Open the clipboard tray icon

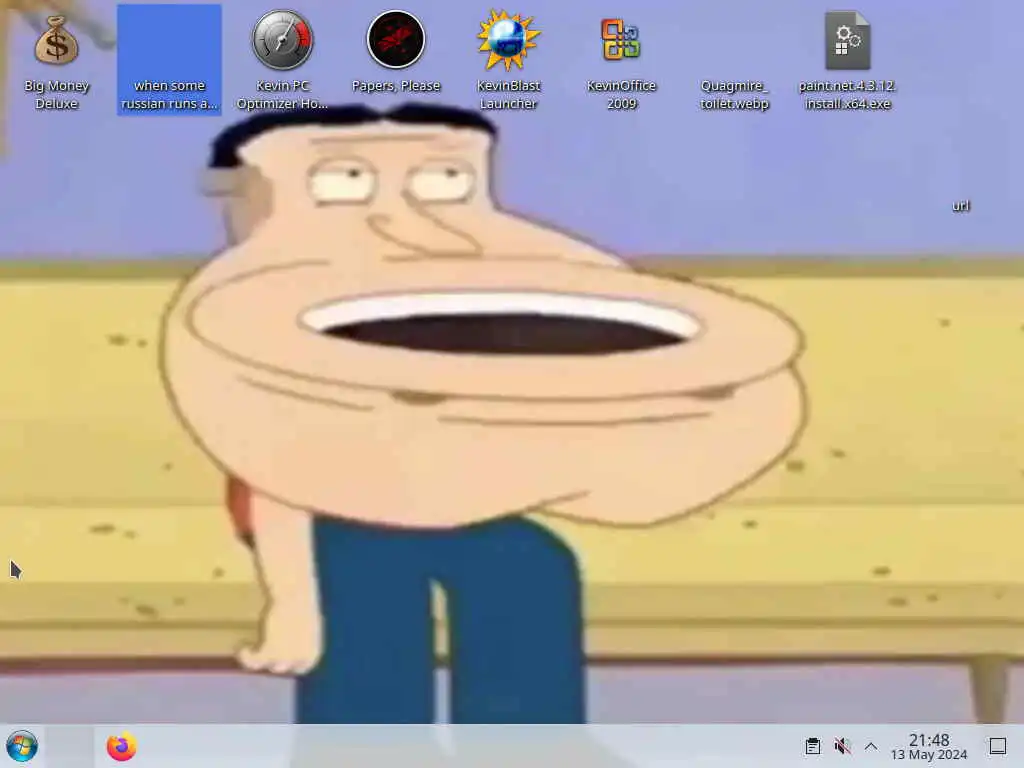click(812, 746)
